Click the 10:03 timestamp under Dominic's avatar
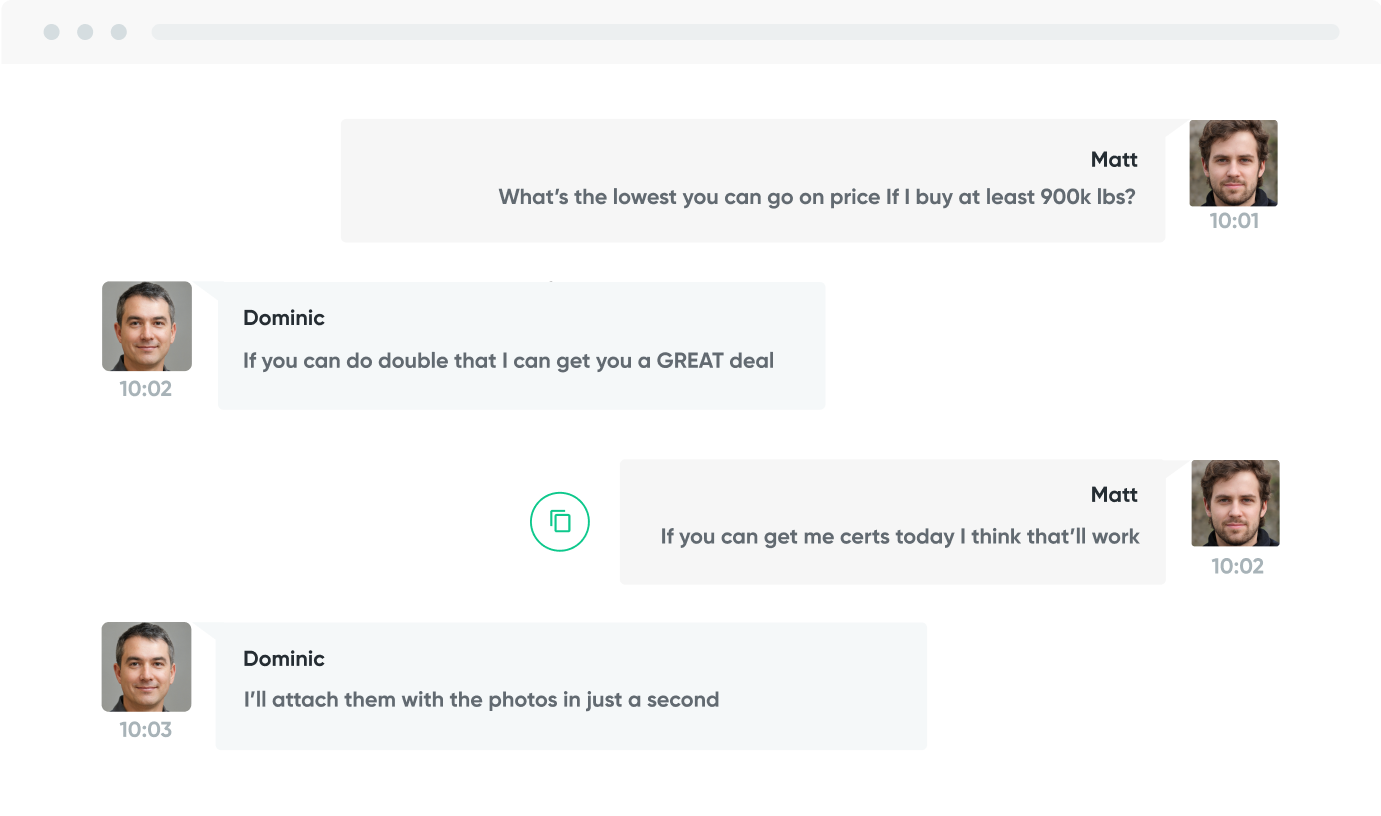 tap(146, 730)
